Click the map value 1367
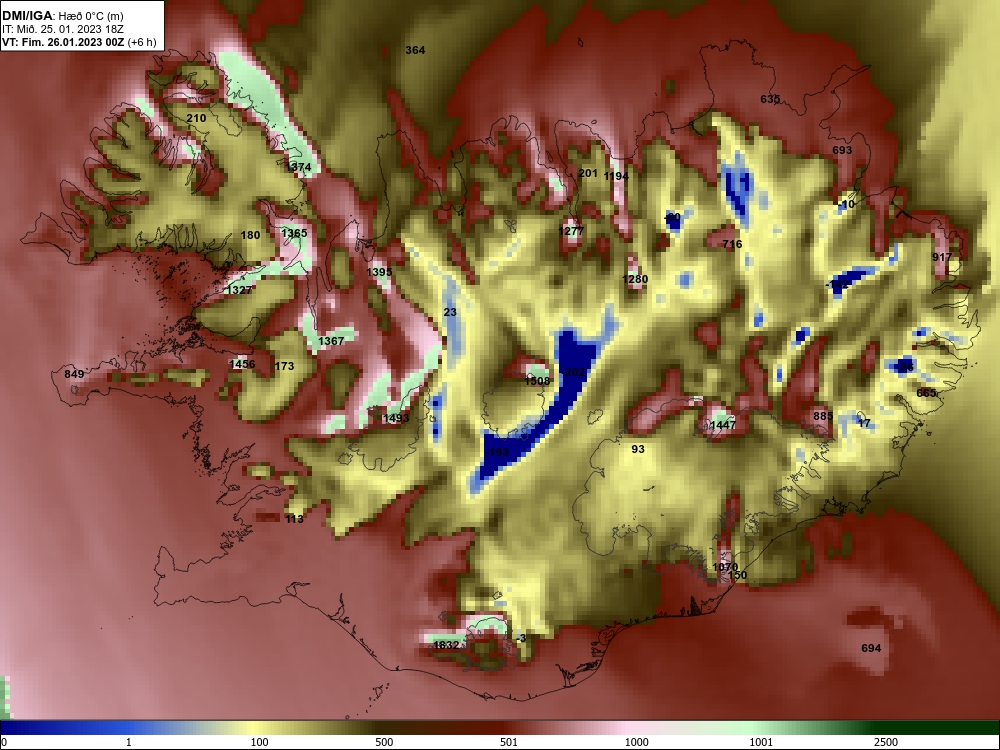Viewport: 1000px width, 750px height. pyautogui.click(x=332, y=342)
